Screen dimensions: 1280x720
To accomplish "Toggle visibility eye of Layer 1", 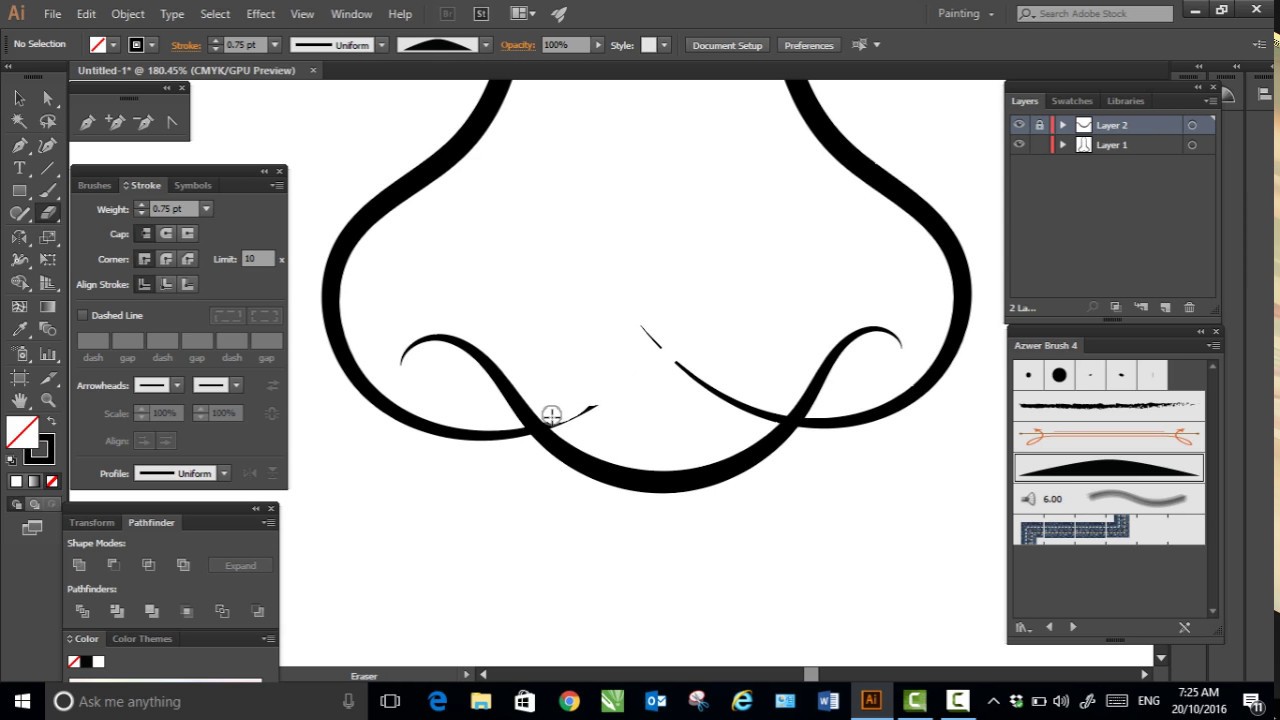I will pos(1019,145).
